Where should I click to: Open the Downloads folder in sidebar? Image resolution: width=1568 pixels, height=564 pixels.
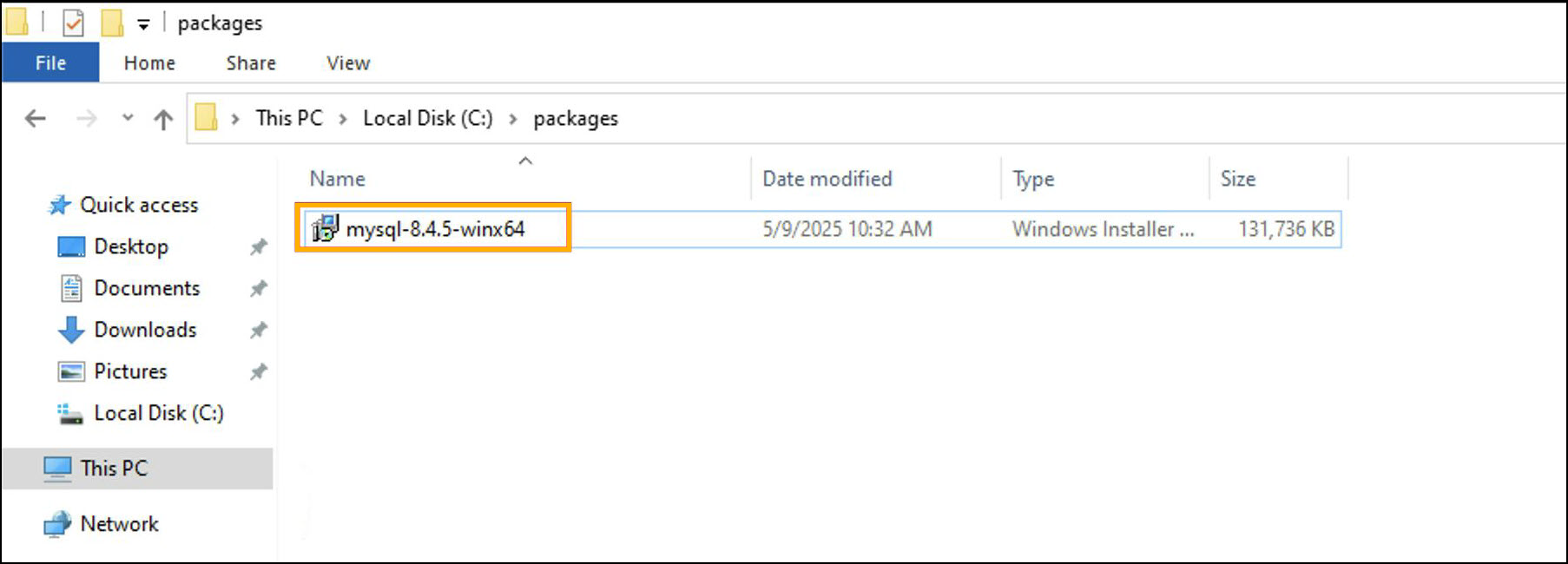tap(145, 330)
